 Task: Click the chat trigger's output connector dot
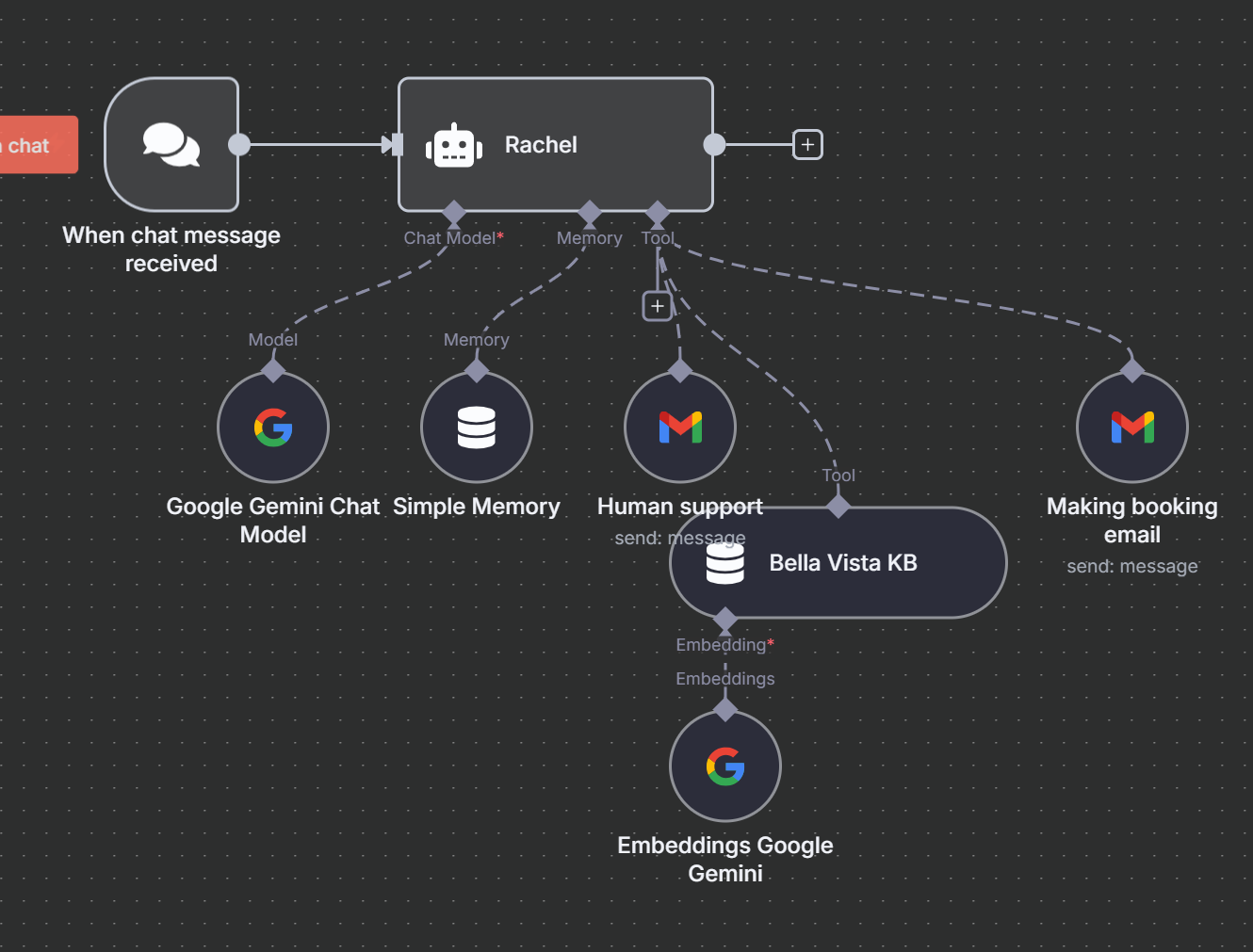click(239, 145)
